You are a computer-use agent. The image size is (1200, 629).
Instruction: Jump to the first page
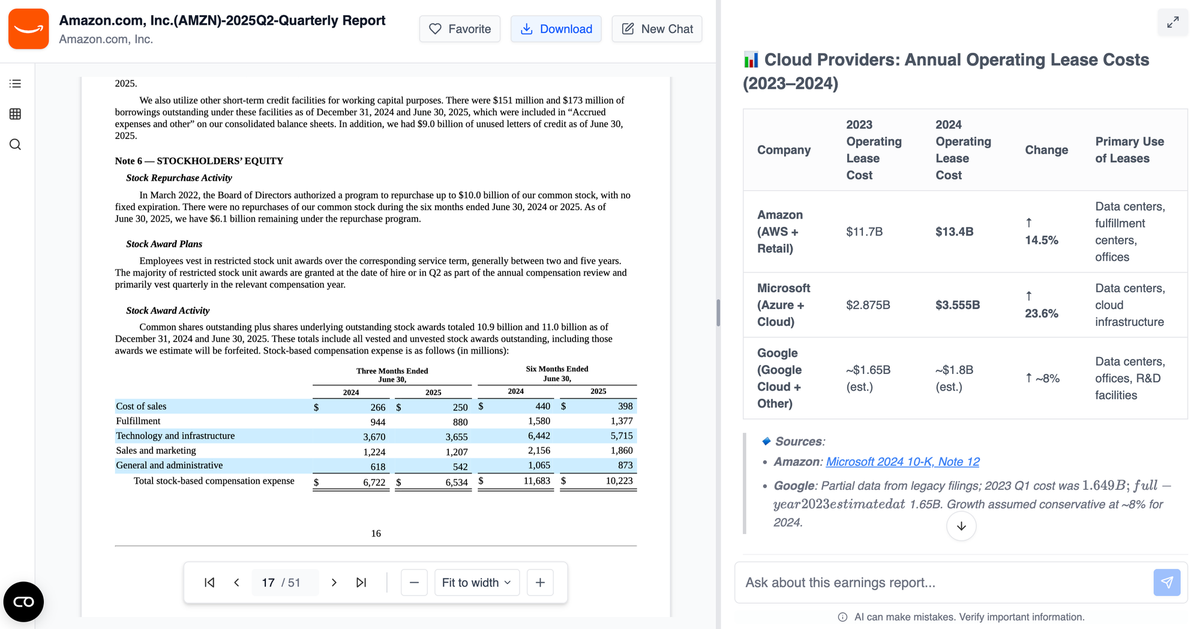[x=209, y=583]
